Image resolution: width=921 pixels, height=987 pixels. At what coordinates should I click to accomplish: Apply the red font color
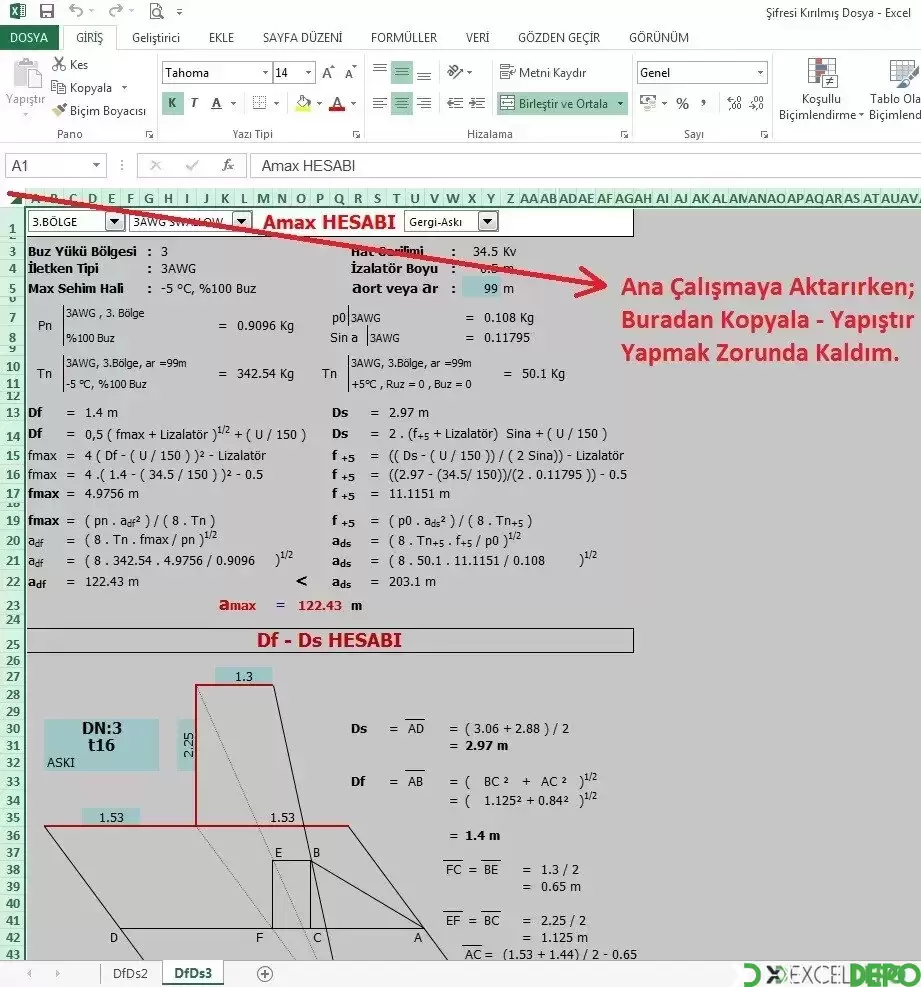[337, 103]
